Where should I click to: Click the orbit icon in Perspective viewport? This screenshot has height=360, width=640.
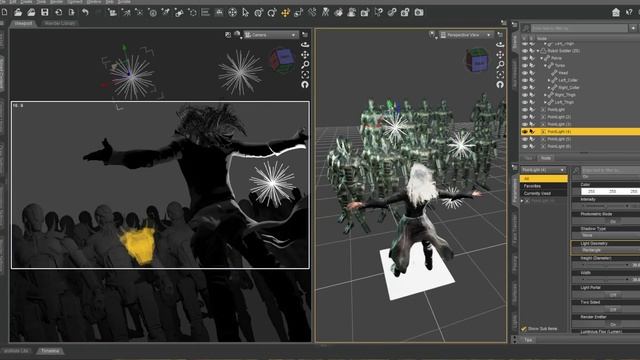tap(500, 44)
